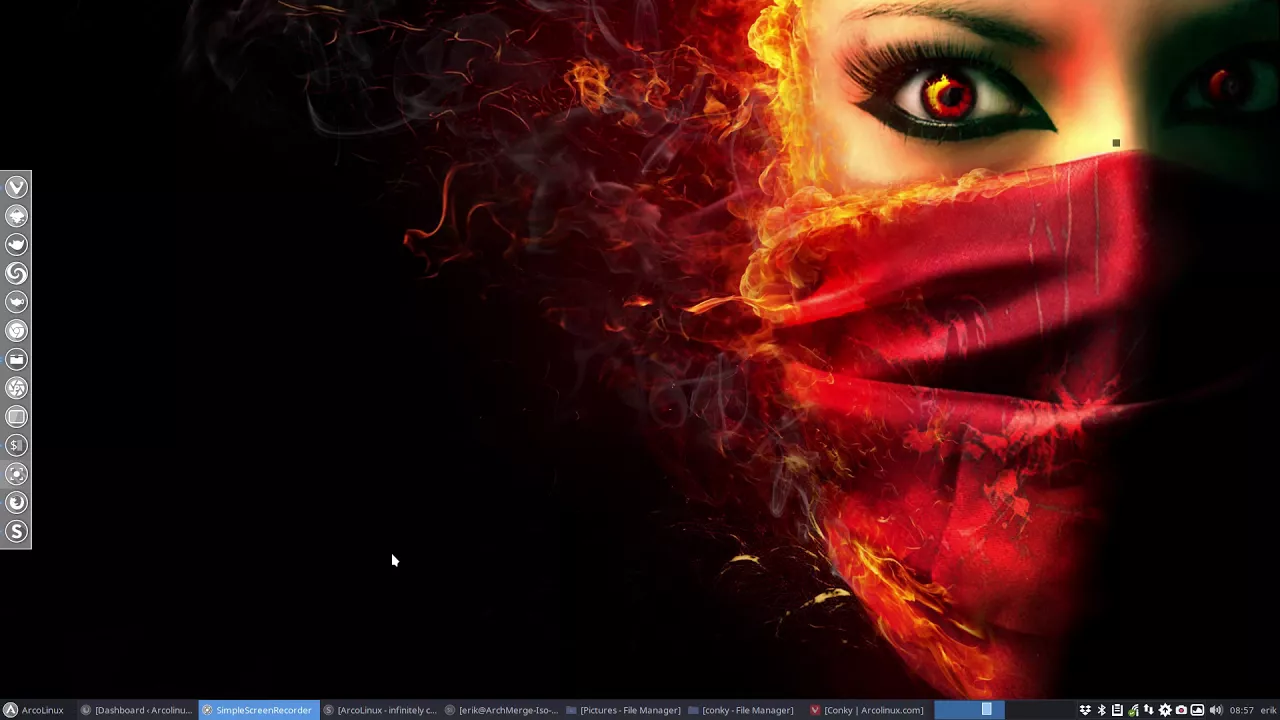Click the 08:57 clock

[1241, 710]
